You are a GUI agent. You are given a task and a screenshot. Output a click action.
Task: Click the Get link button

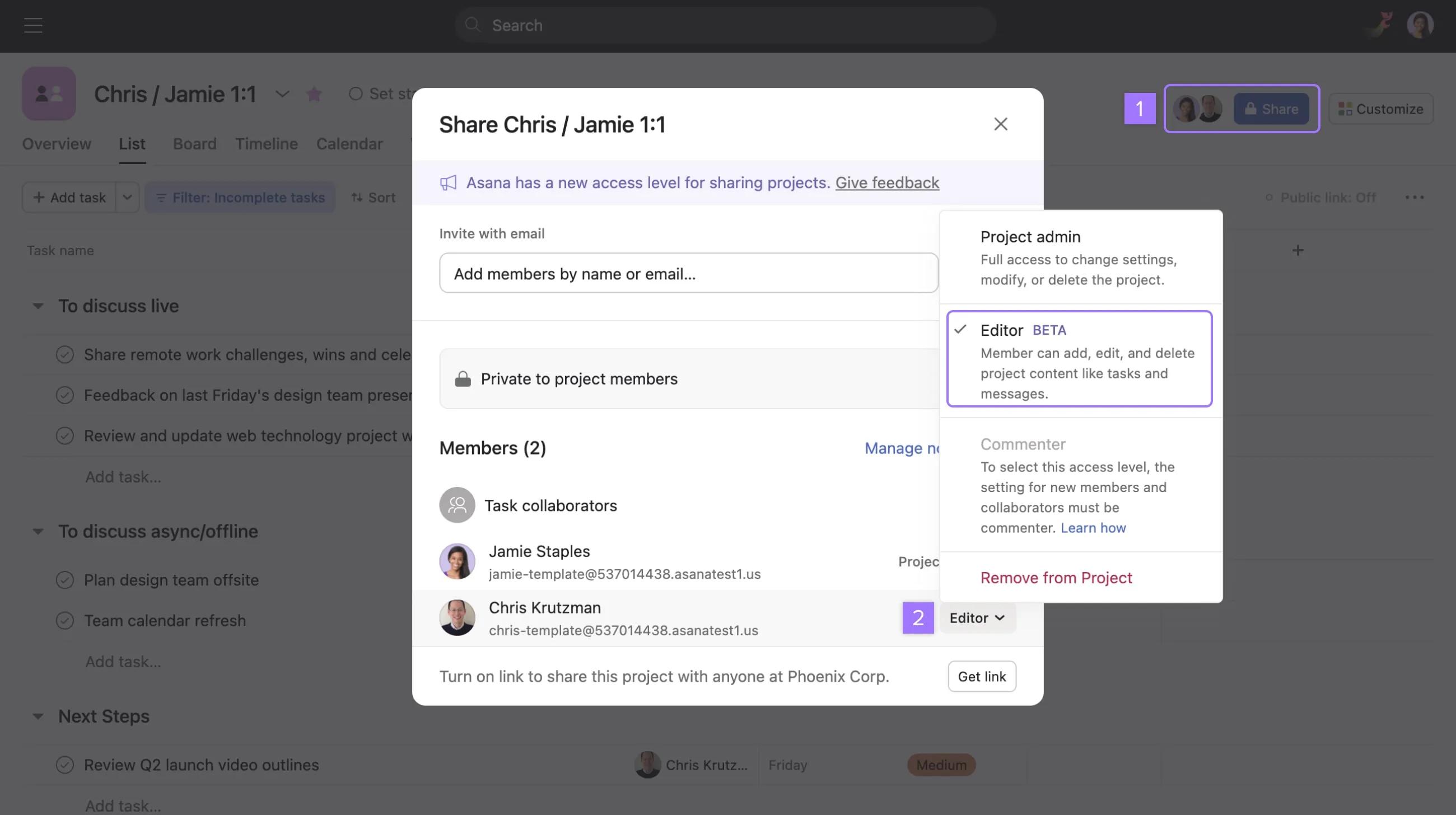[981, 677]
